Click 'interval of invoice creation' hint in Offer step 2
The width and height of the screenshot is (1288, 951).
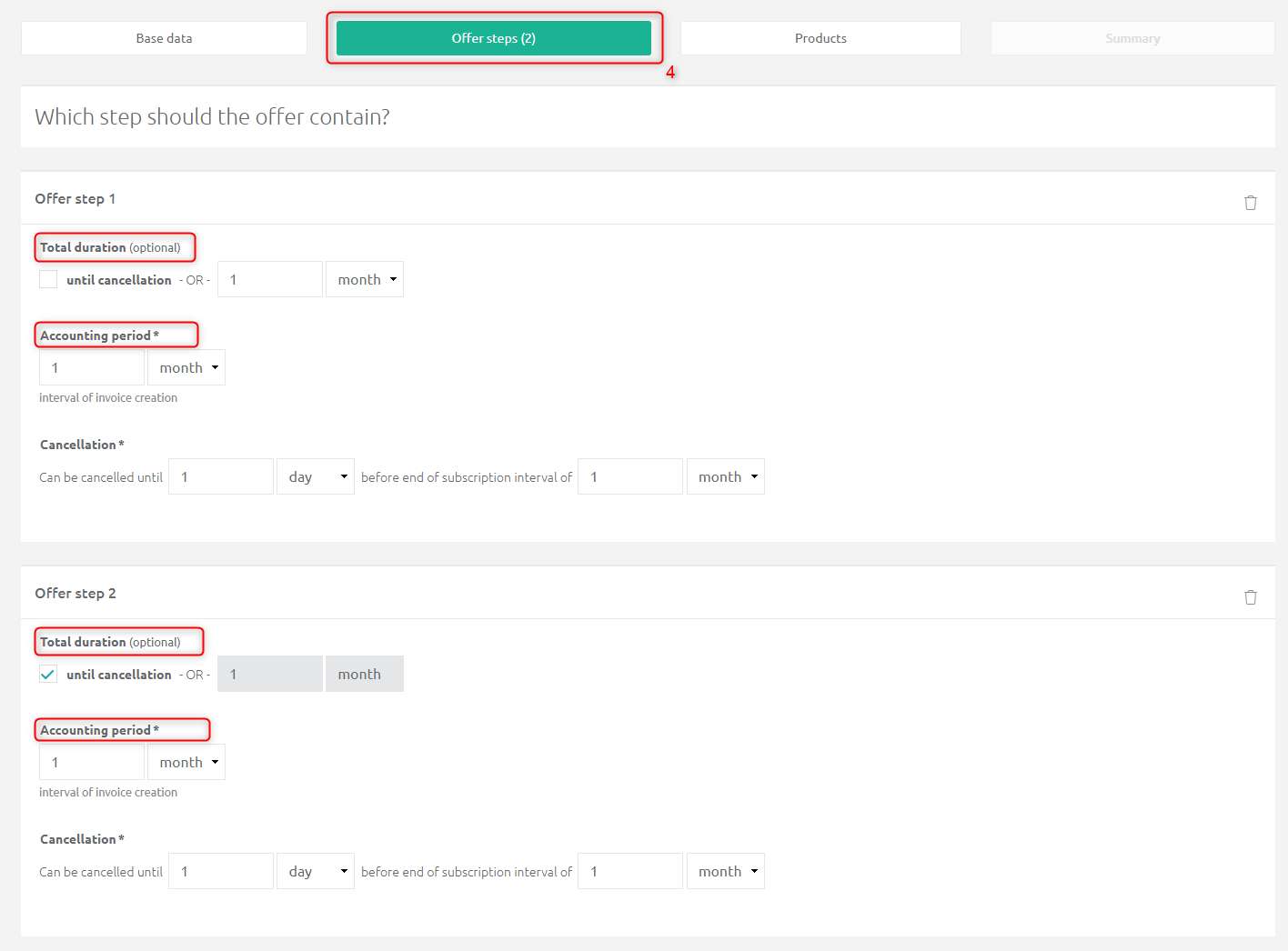coord(108,792)
